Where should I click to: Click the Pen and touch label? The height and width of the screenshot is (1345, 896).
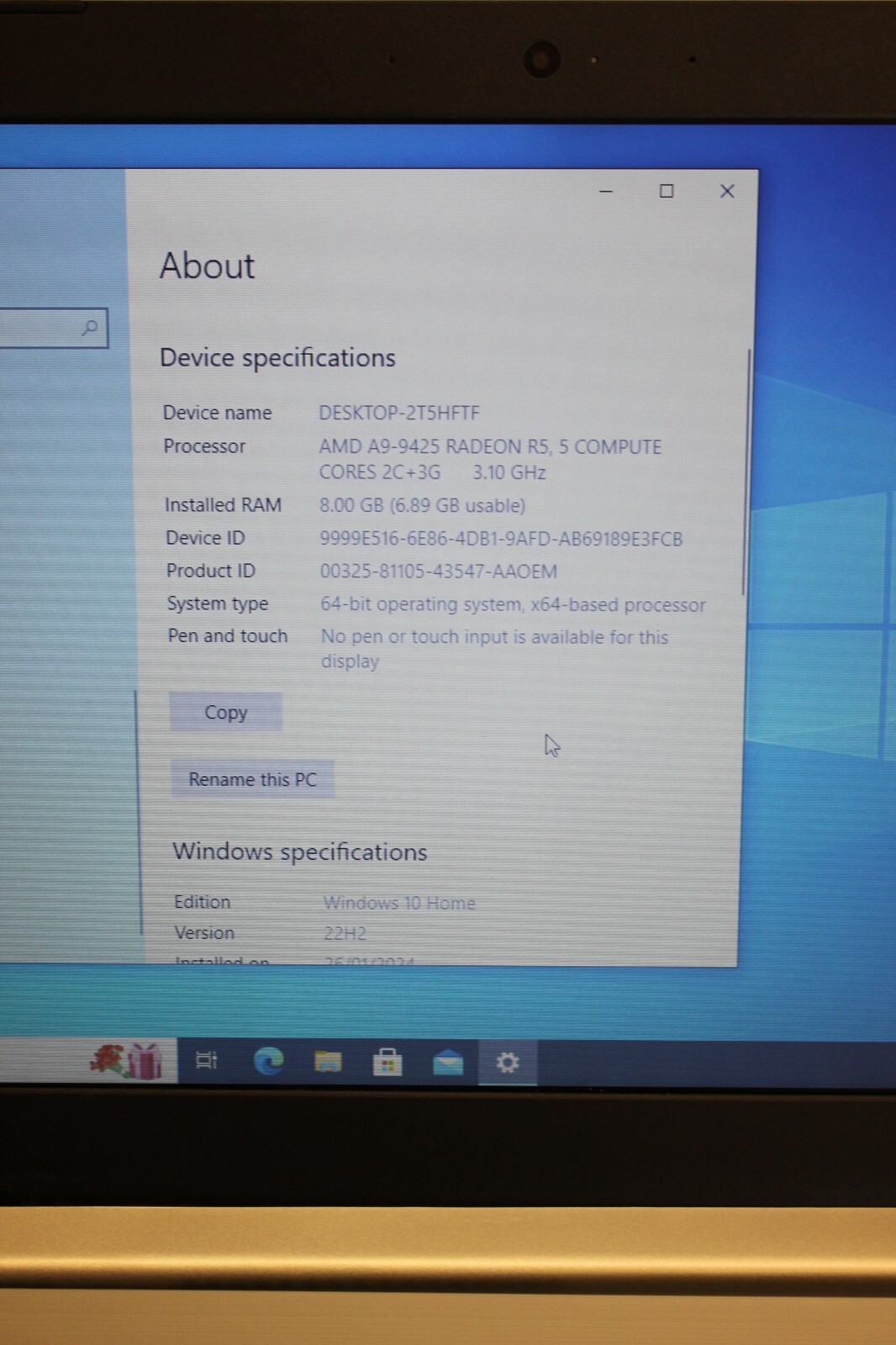click(227, 636)
